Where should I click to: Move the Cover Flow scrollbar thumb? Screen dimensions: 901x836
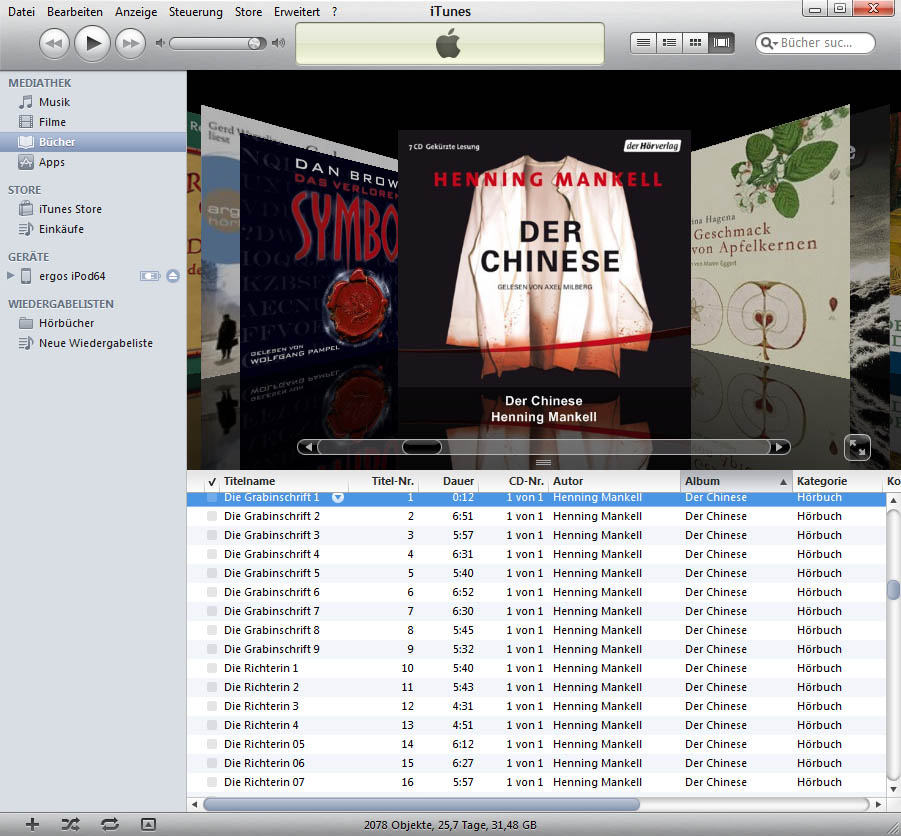click(x=422, y=446)
